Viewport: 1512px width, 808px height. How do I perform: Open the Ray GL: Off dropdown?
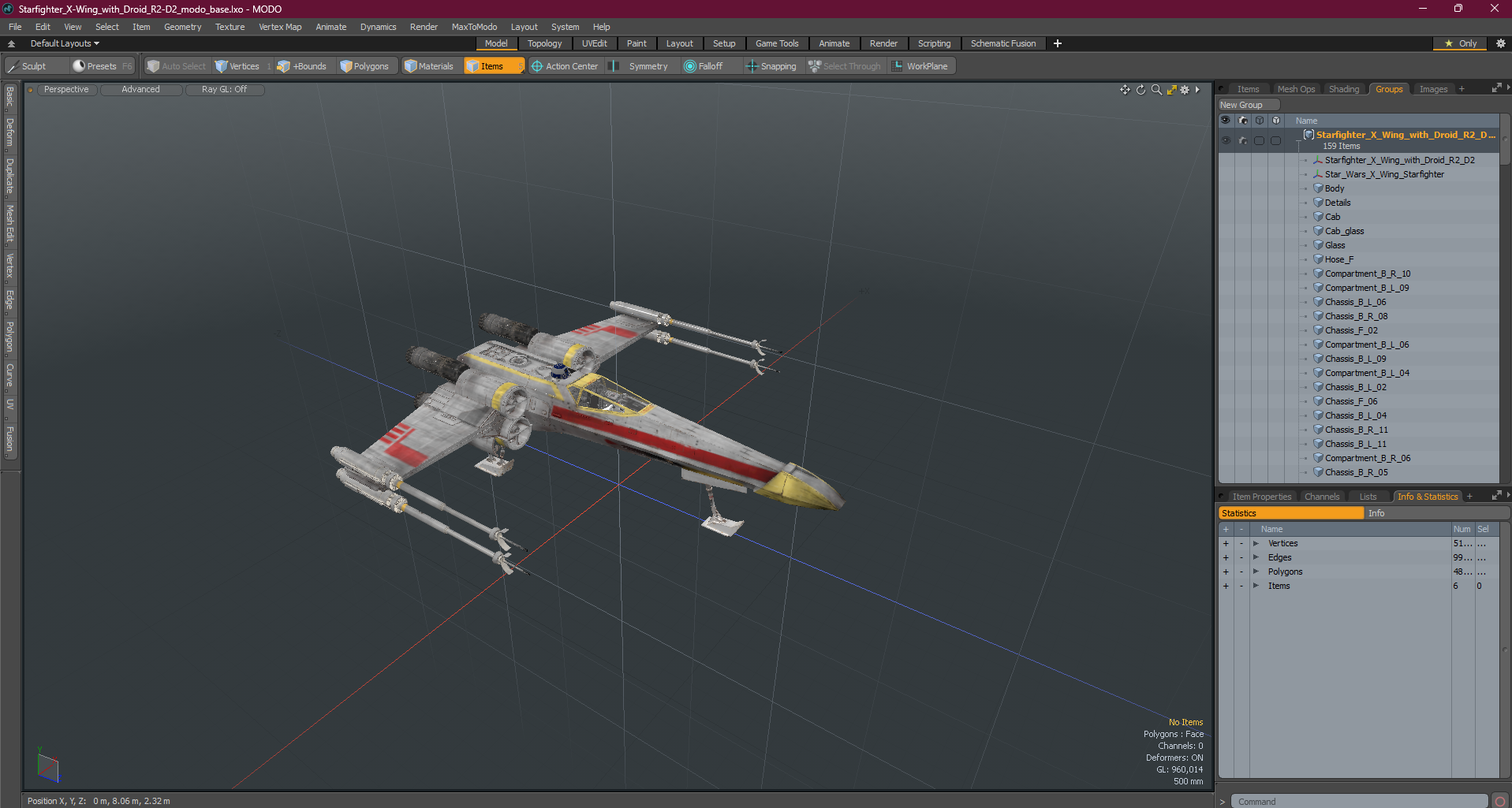click(x=224, y=90)
